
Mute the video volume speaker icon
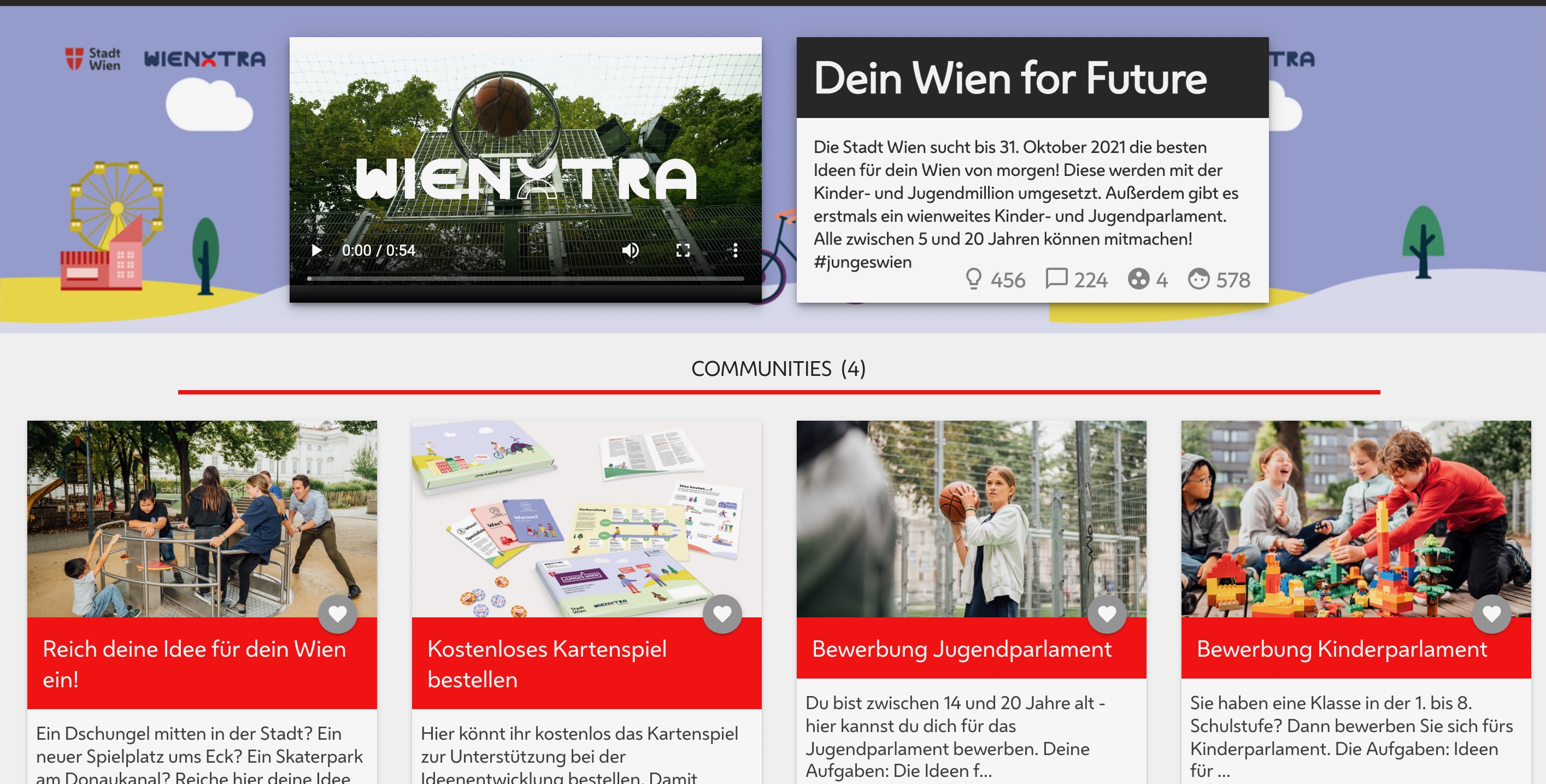point(630,250)
